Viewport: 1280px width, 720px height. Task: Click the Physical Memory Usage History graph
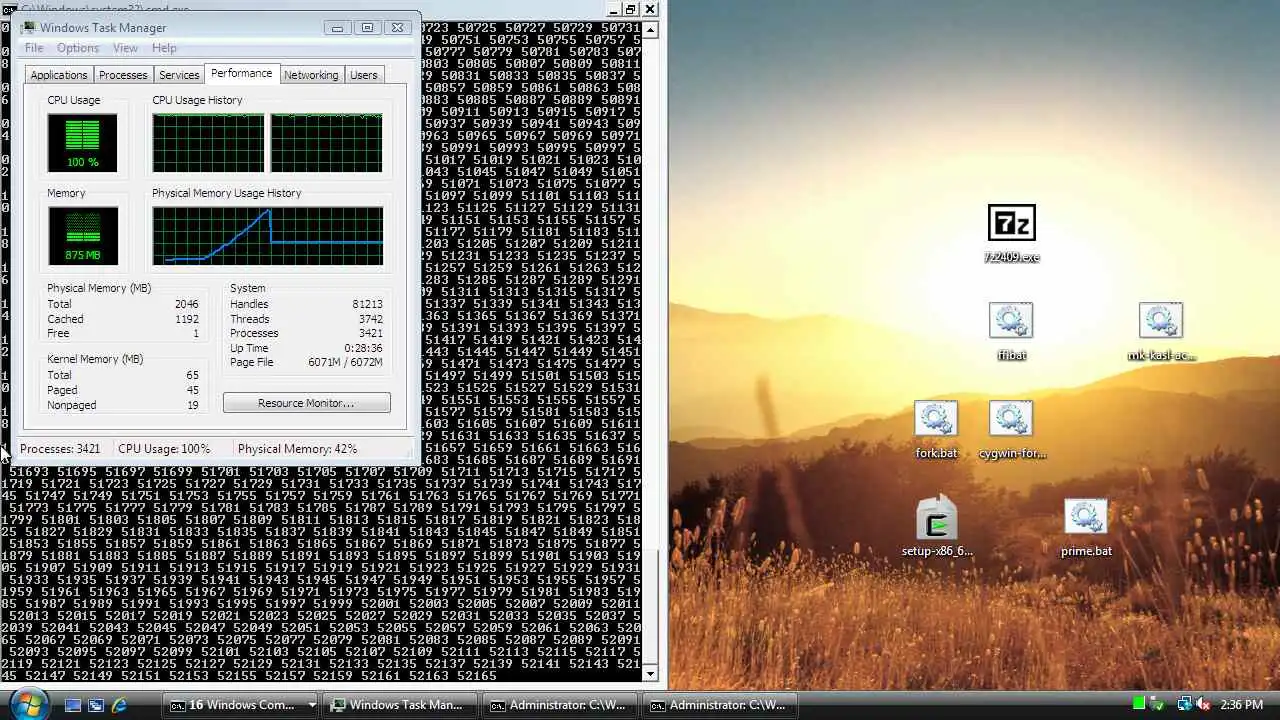pos(268,236)
